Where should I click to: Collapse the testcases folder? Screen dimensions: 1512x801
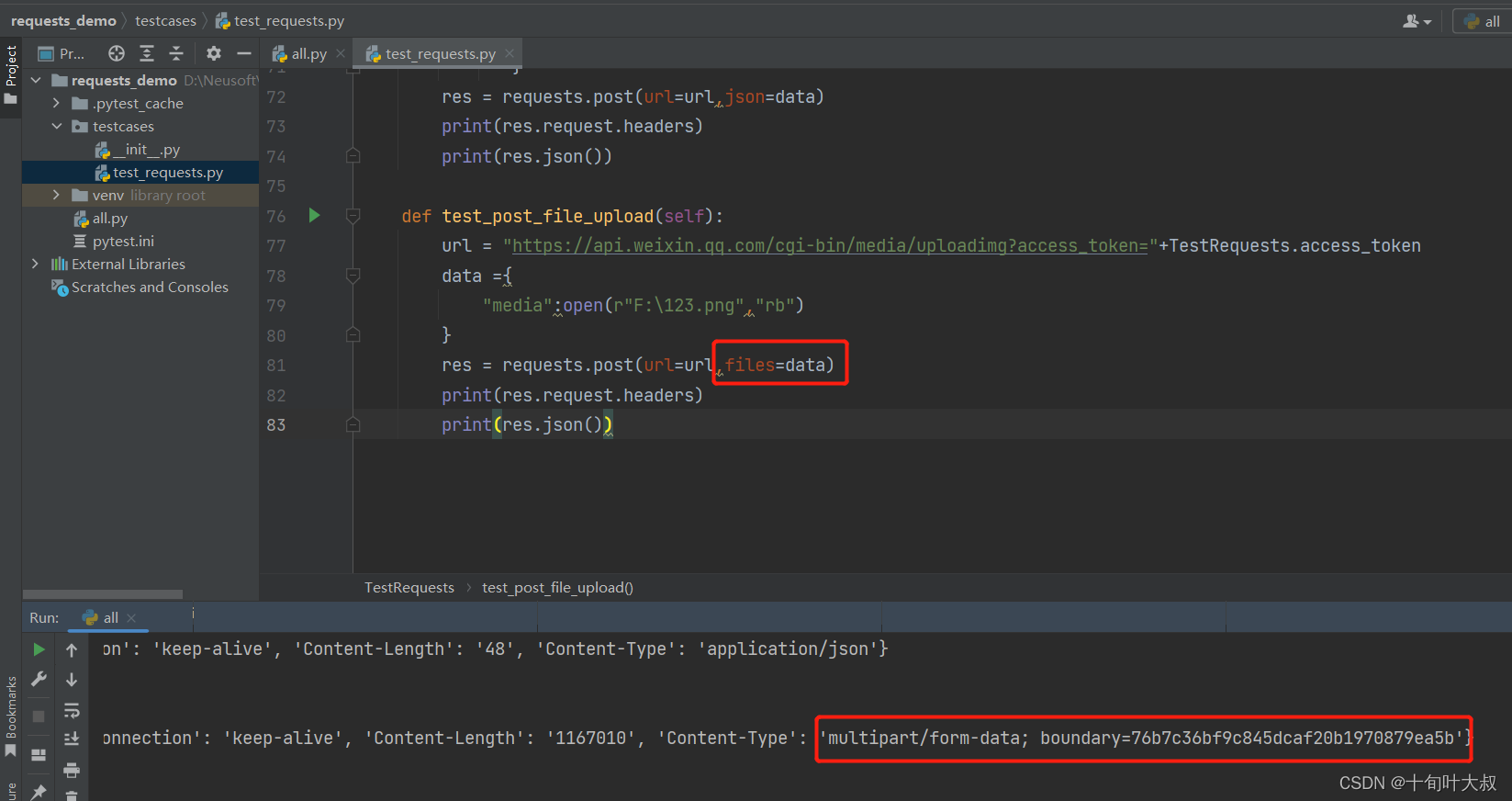coord(56,126)
